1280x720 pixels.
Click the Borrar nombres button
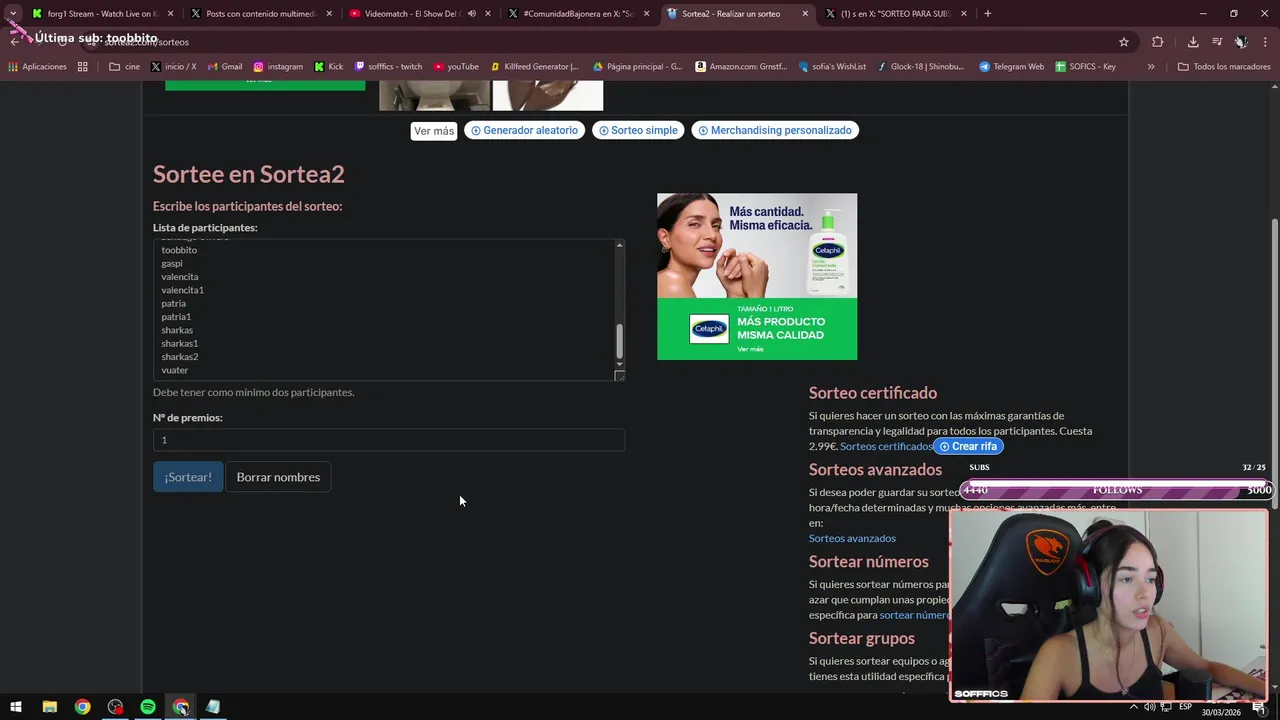(278, 477)
